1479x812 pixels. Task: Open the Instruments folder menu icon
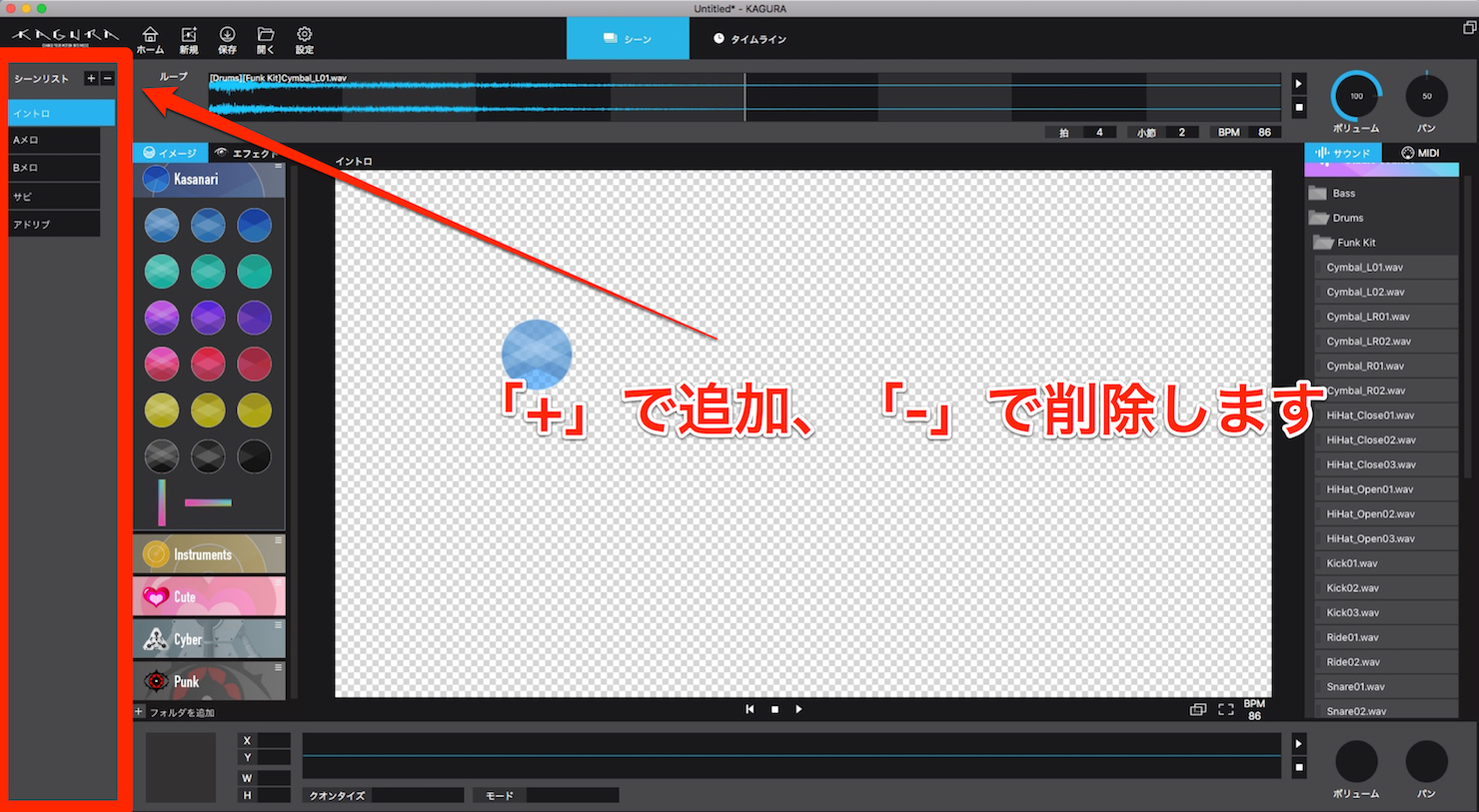(278, 540)
